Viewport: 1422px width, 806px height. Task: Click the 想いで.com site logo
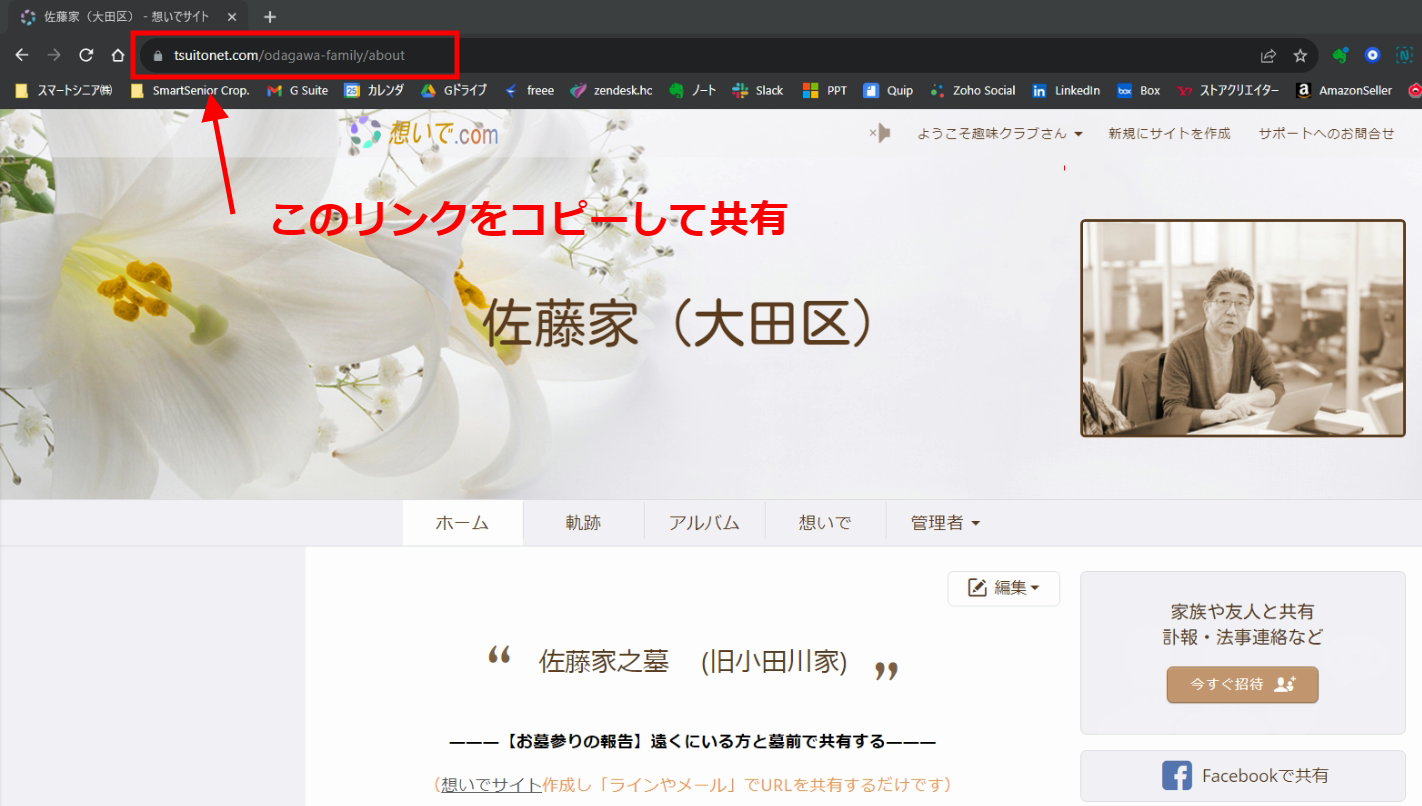[x=422, y=133]
